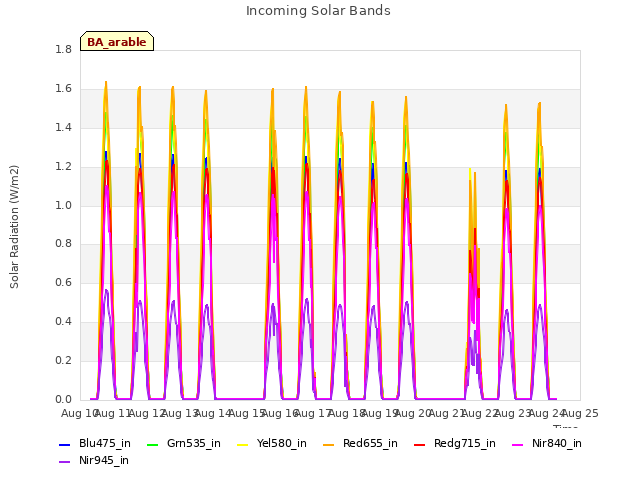
Task: Click the Nir840_in legend color marker
Action: tap(518, 444)
